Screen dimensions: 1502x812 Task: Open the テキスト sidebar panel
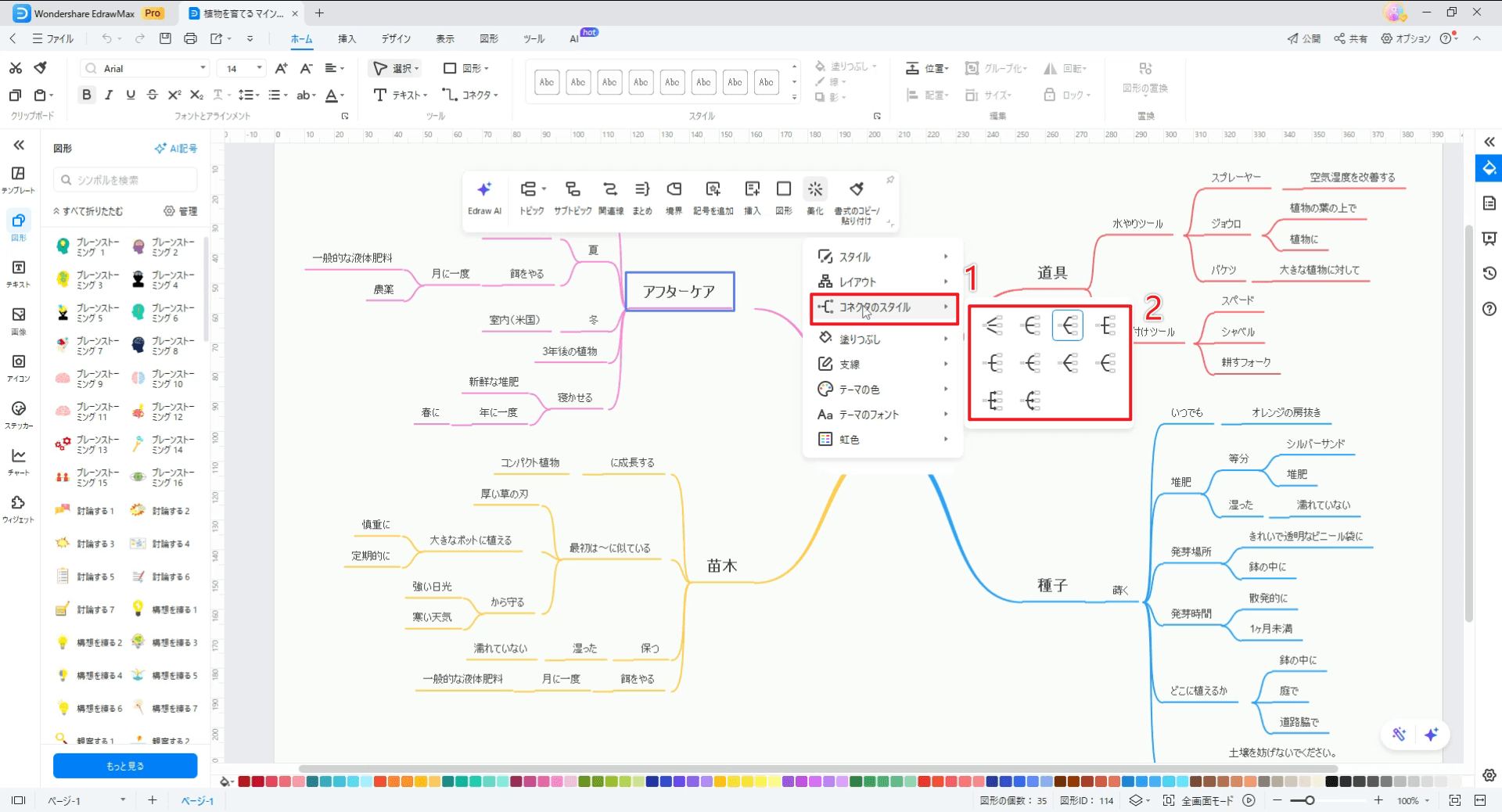[19, 274]
